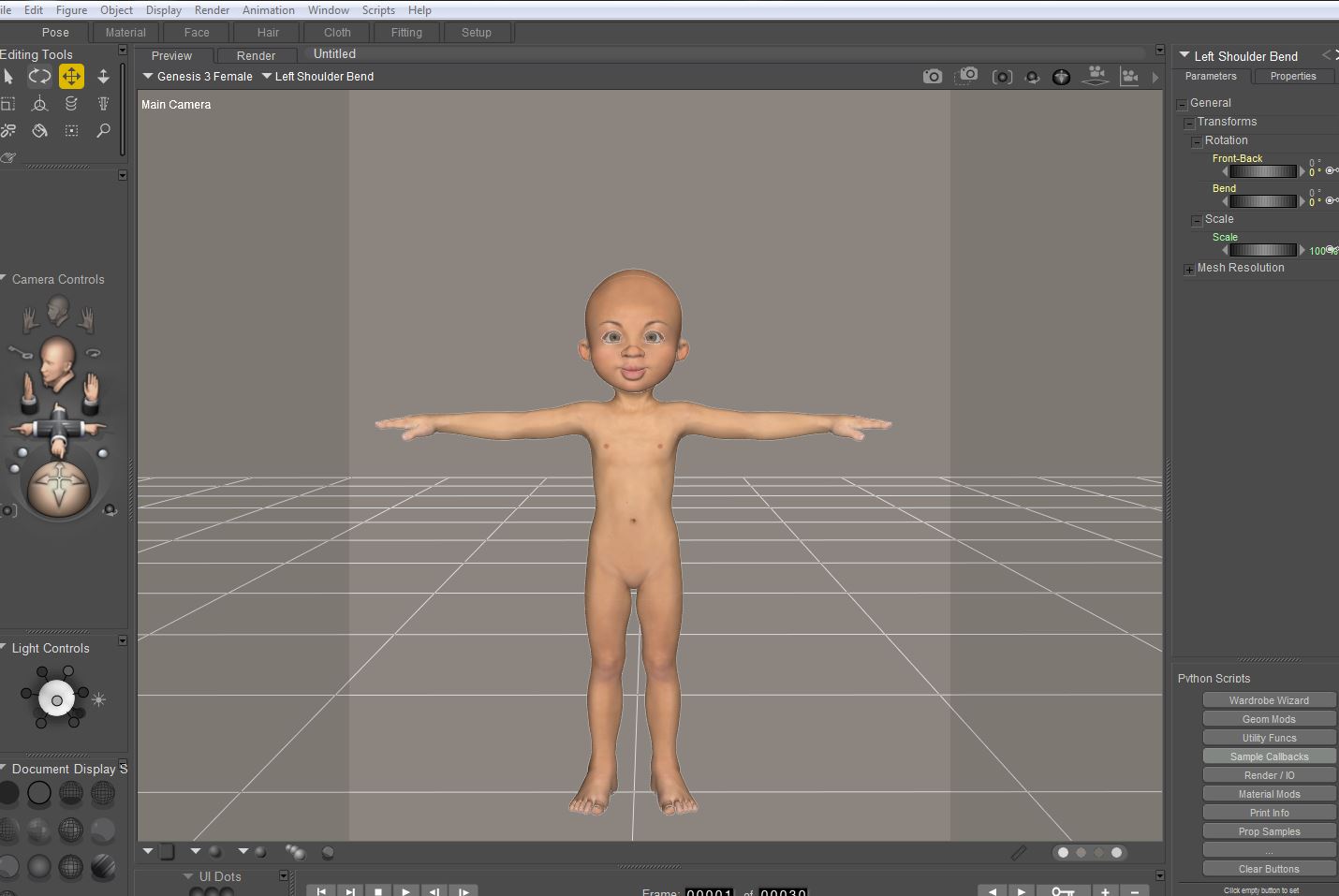Select the Scale editing tool

point(7,104)
